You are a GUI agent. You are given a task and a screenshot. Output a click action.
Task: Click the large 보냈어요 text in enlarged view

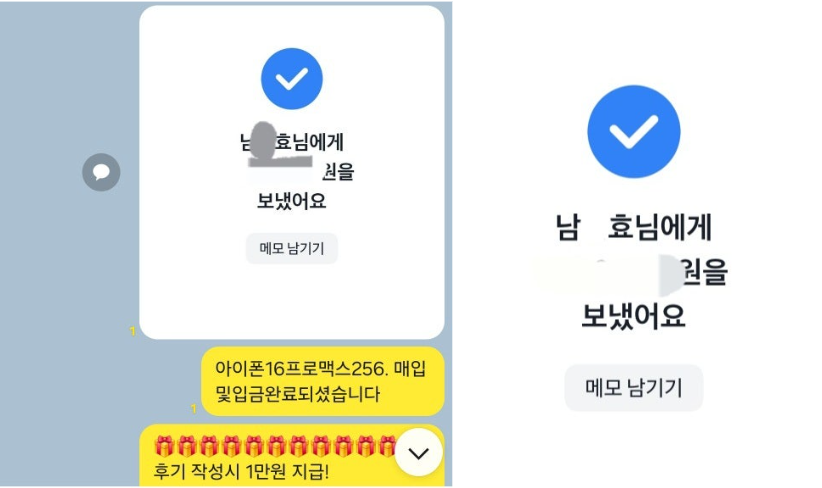(x=633, y=316)
